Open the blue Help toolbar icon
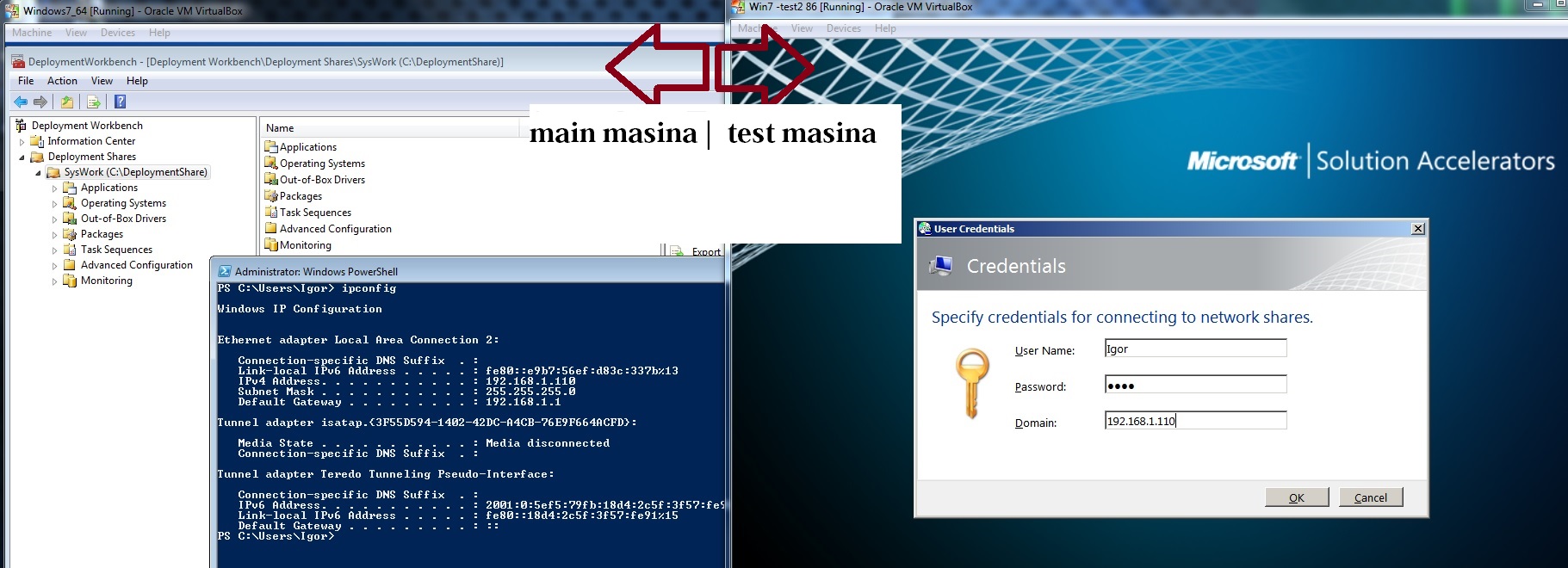This screenshot has width=1568, height=568. [x=120, y=102]
